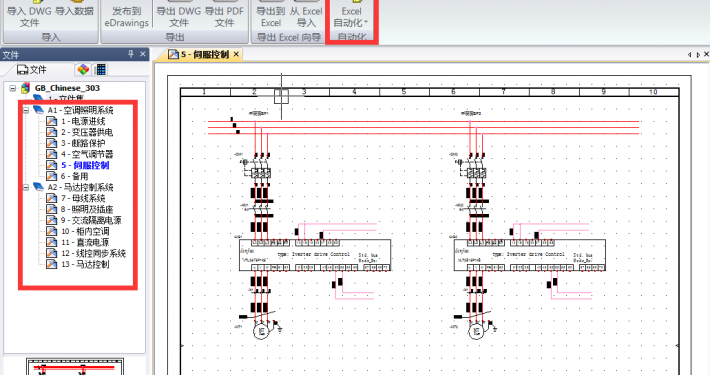Click Import from Excel (从 Excel 导入)
710x375 pixels.
coord(306,16)
